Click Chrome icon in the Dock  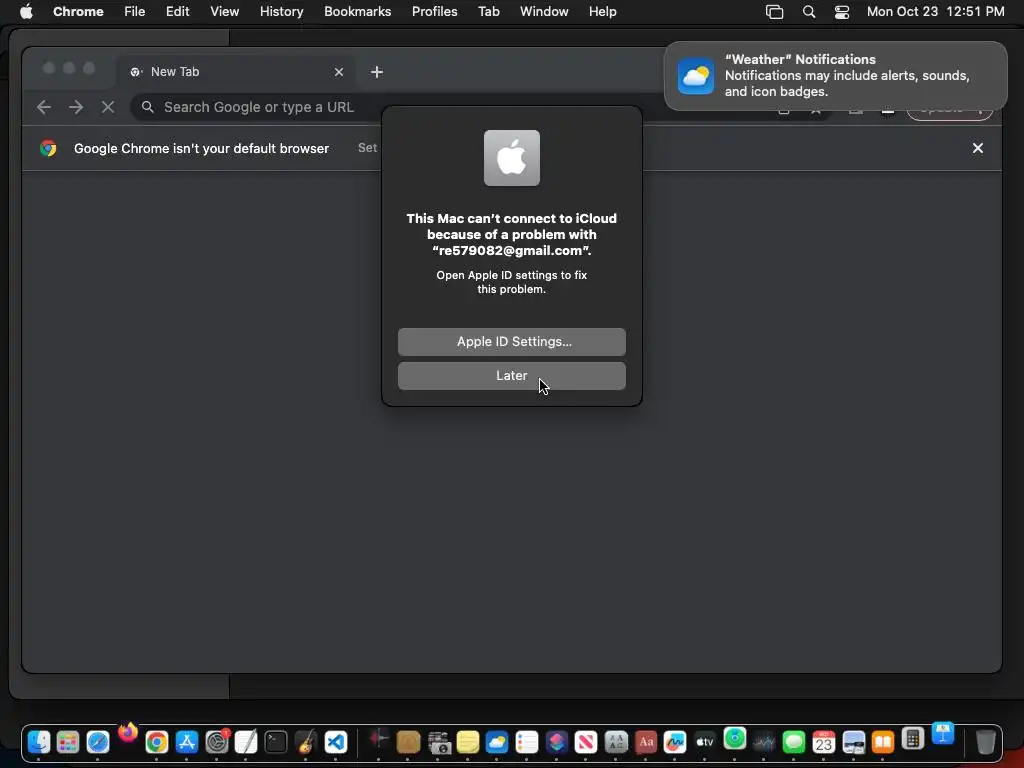(157, 742)
